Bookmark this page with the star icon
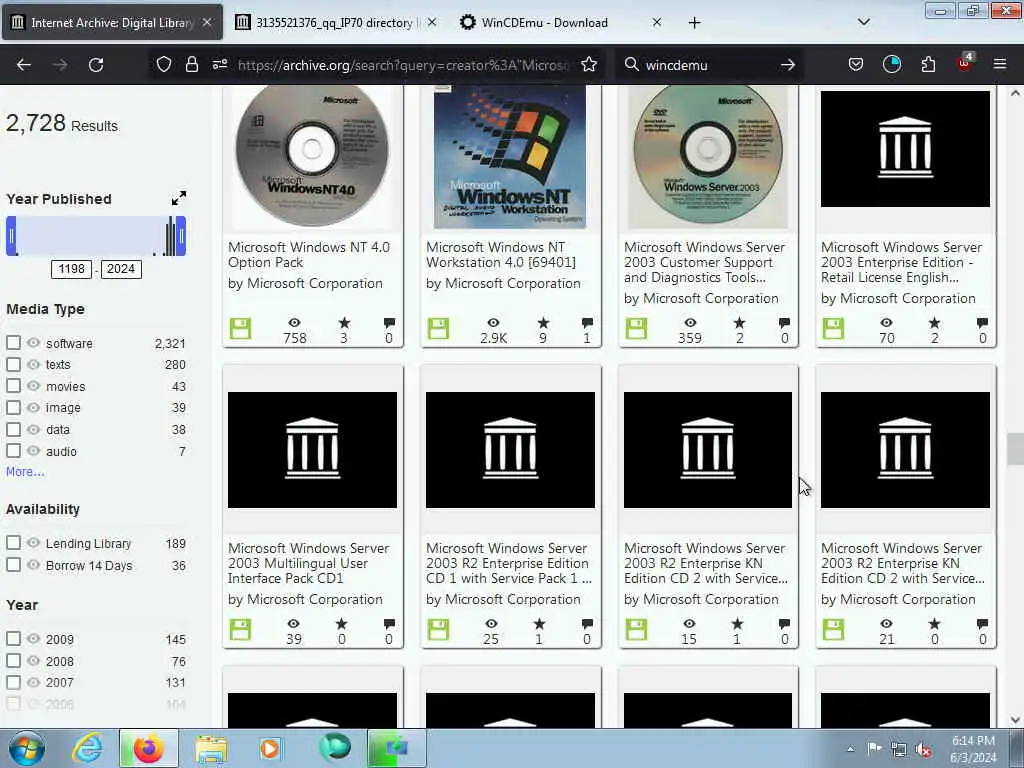The height and width of the screenshot is (768, 1024). point(589,65)
